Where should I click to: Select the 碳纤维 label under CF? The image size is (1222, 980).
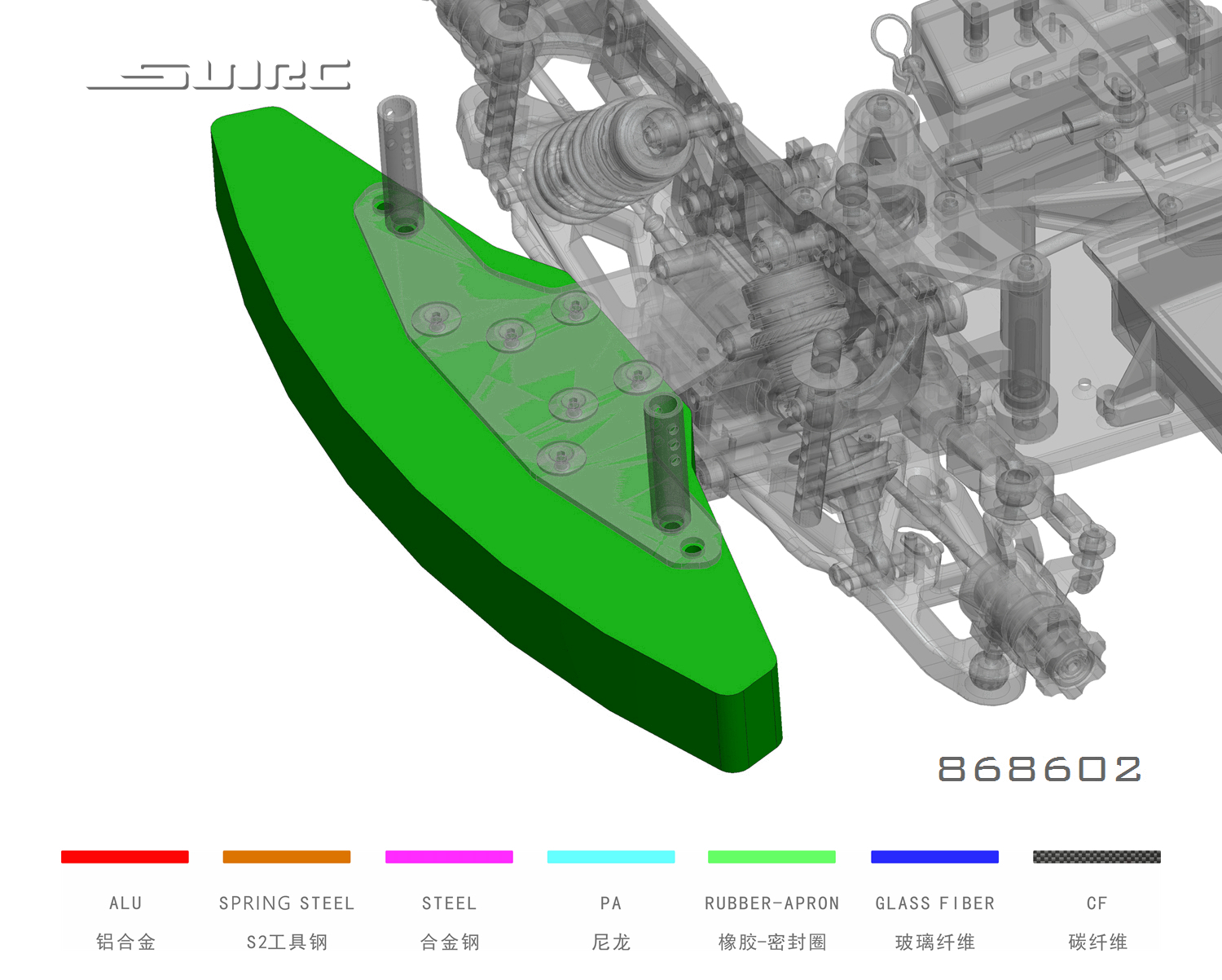pos(1097,943)
